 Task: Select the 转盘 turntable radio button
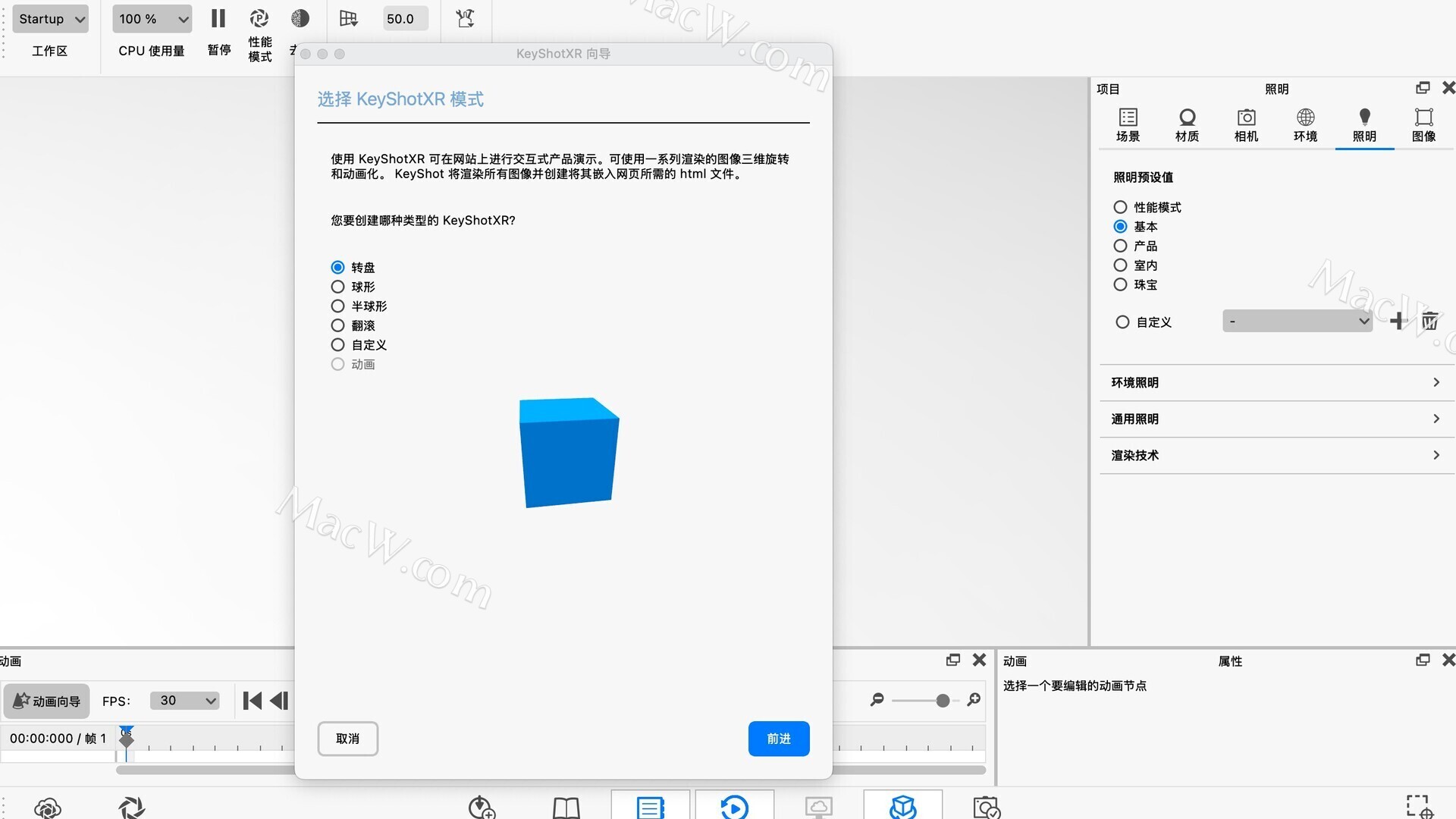(x=337, y=268)
